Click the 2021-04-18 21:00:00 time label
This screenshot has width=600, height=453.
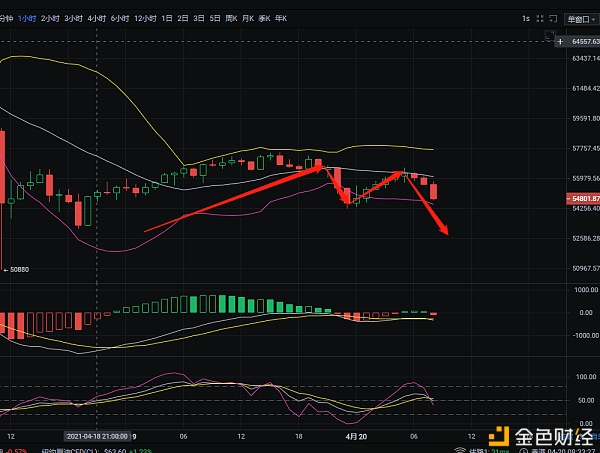click(97, 437)
